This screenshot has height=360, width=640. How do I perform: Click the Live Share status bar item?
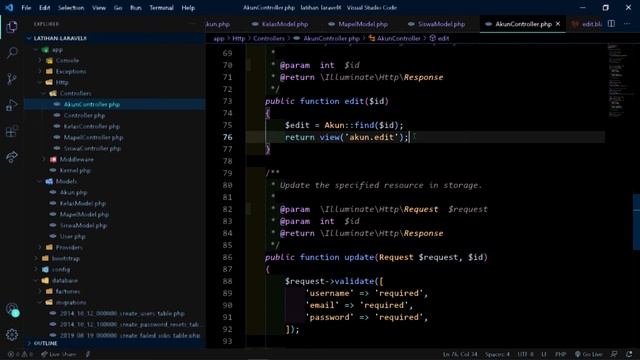click(59, 354)
